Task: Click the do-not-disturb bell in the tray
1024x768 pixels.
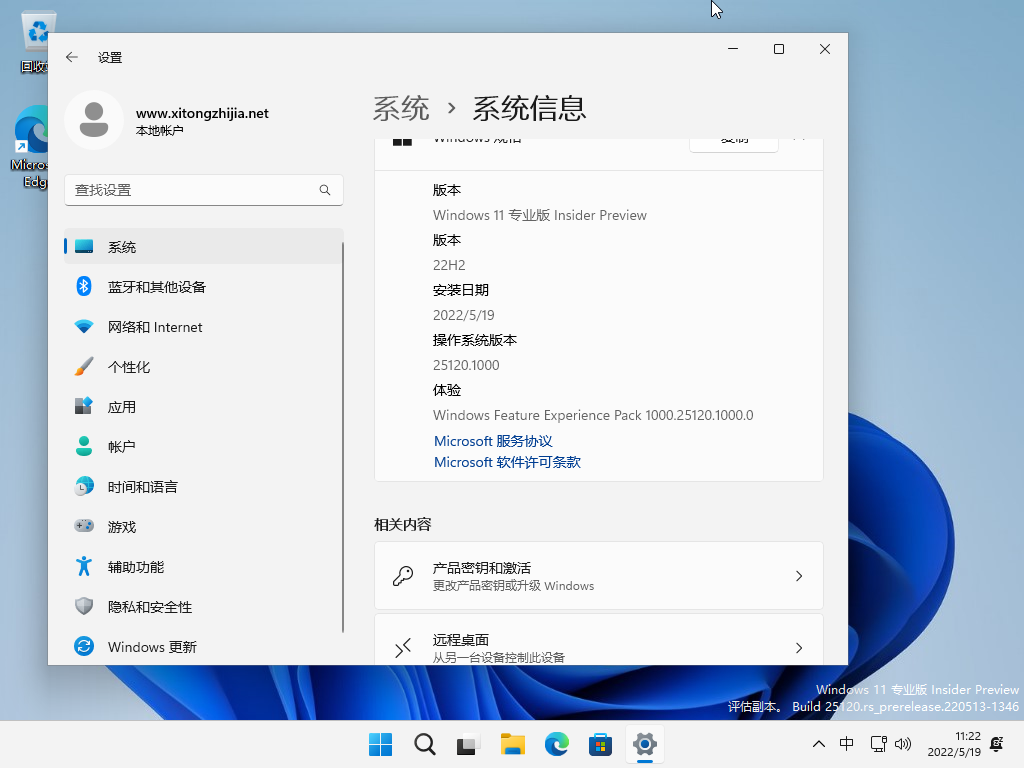Action: 995,745
